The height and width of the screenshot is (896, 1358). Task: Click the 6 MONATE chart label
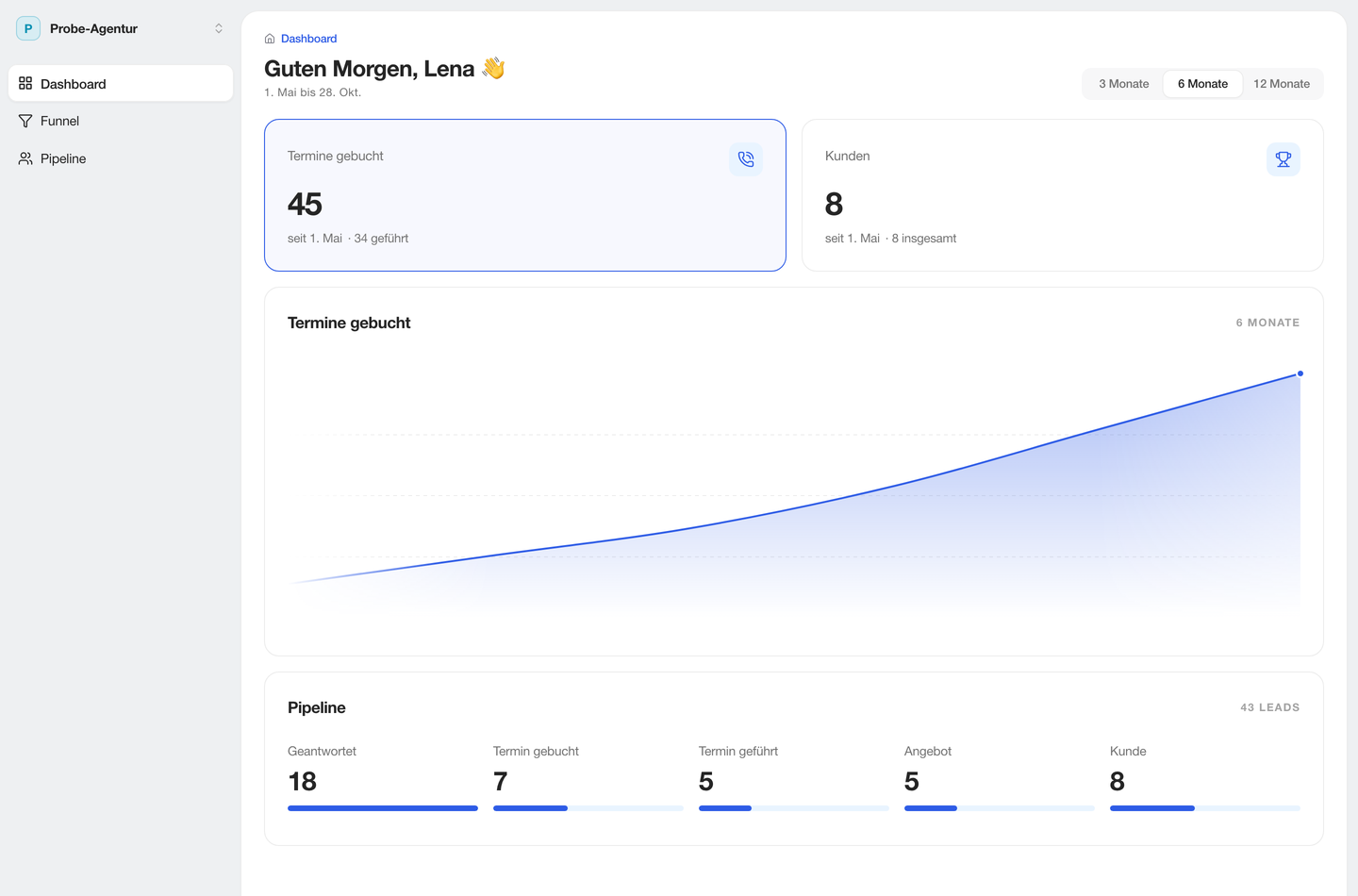coord(1267,323)
